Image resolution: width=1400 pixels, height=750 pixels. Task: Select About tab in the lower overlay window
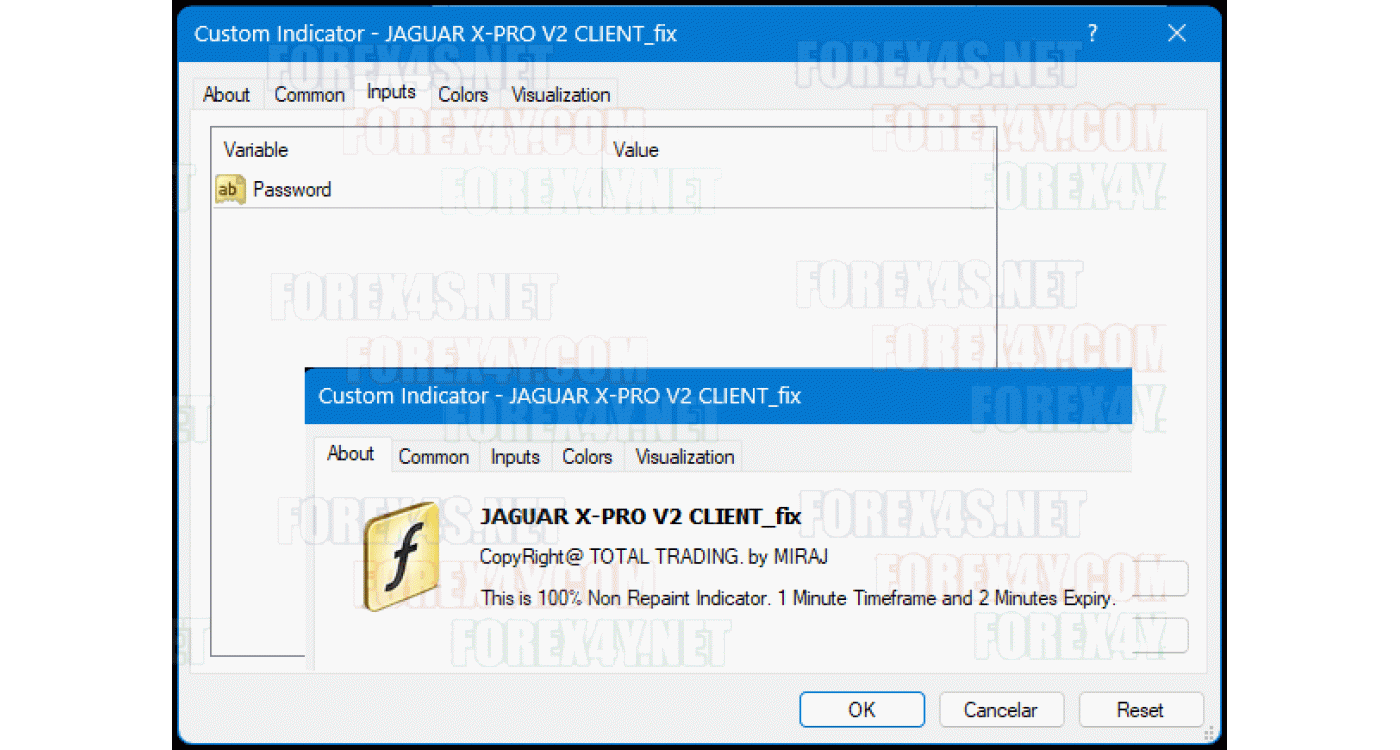[x=350, y=454]
